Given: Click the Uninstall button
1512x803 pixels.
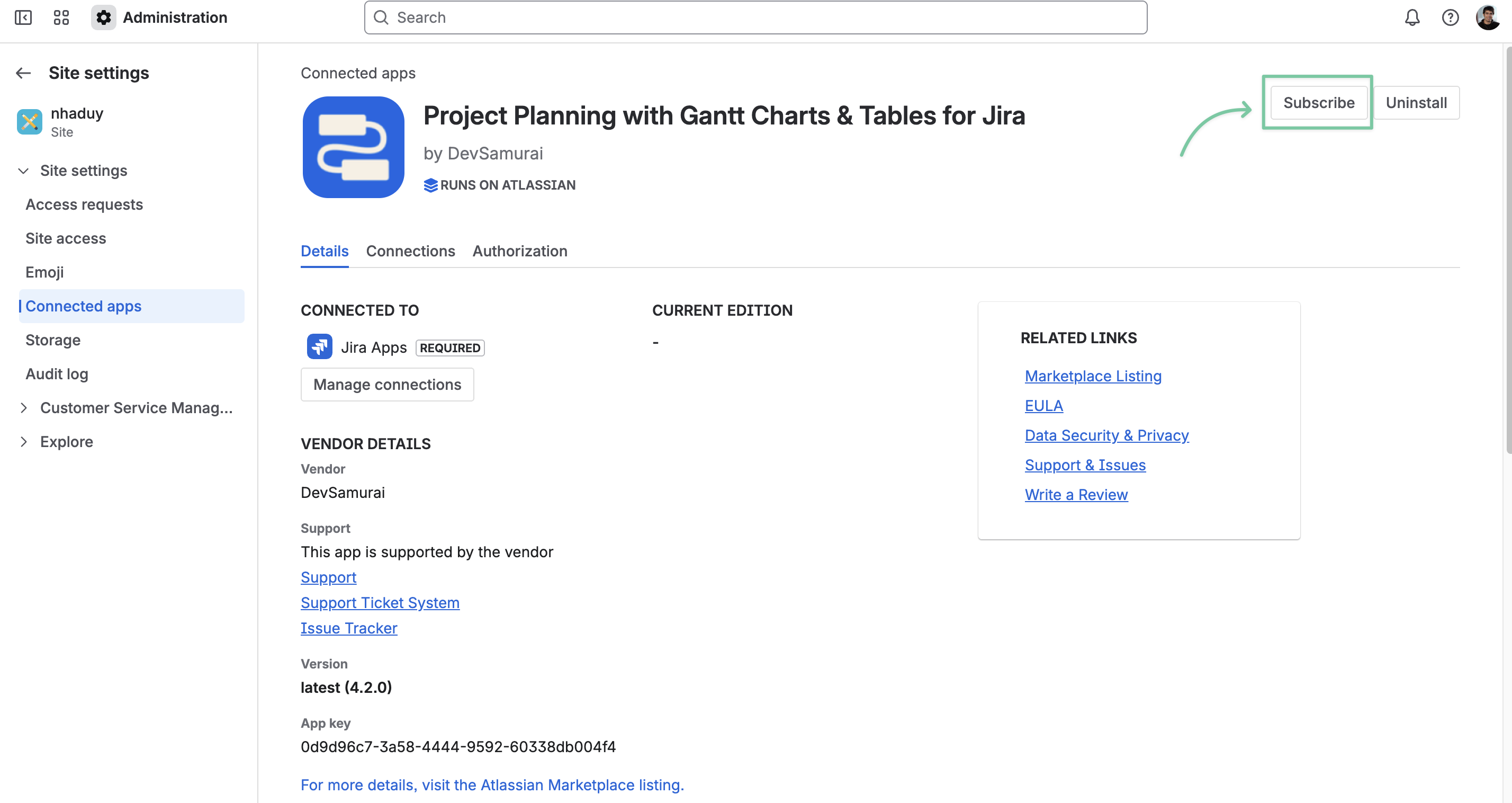Looking at the screenshot, I should (x=1416, y=103).
